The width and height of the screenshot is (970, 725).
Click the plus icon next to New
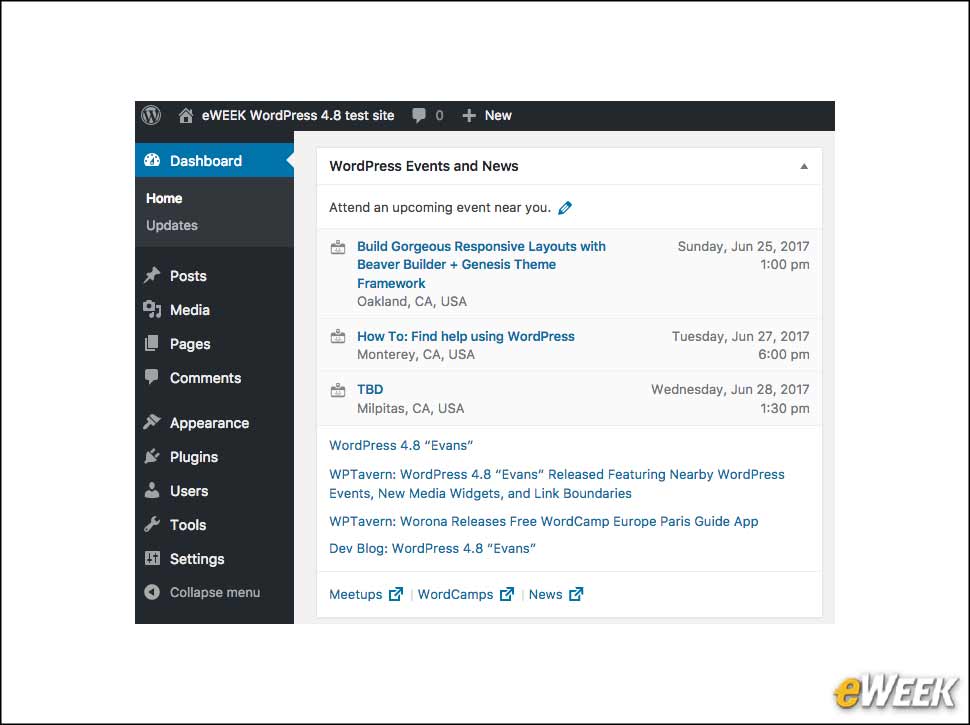(x=469, y=116)
